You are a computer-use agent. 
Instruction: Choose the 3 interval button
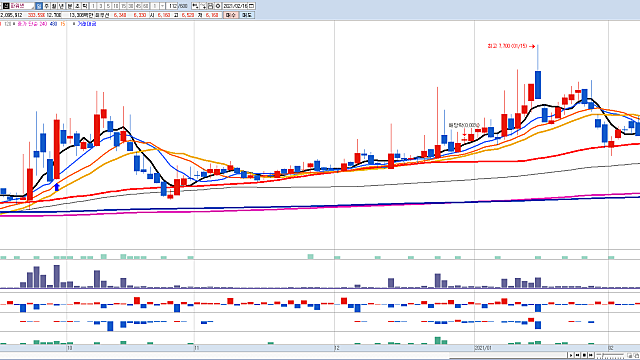(101, 6)
